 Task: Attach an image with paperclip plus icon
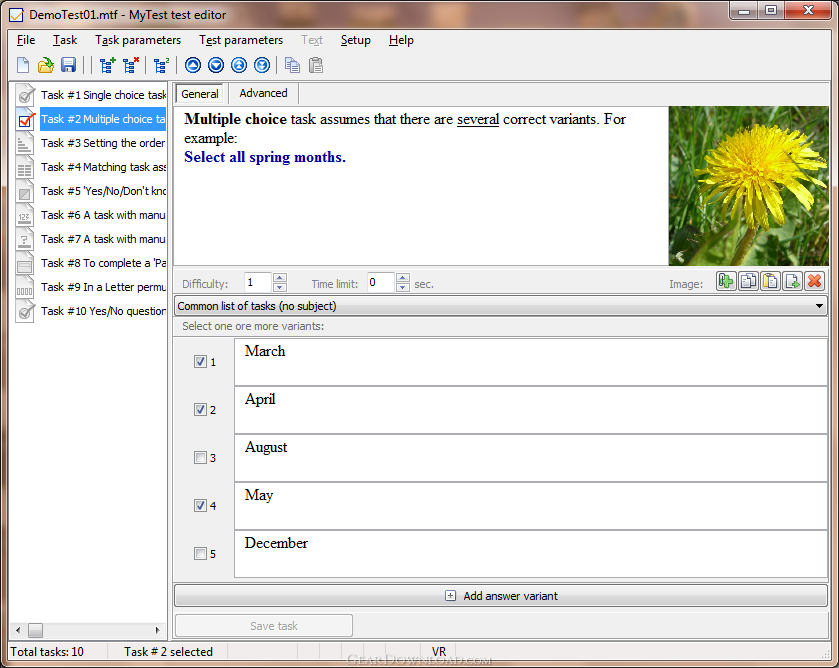(726, 281)
